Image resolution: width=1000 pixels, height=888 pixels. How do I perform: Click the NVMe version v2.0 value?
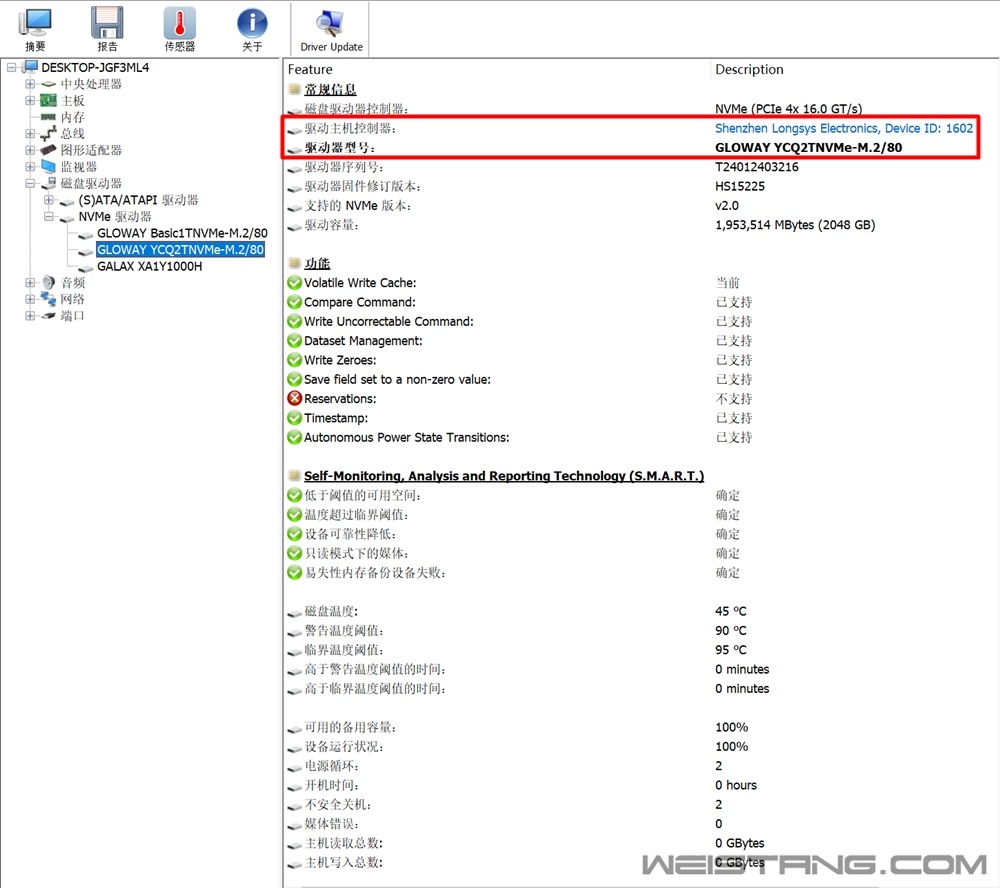click(x=727, y=205)
